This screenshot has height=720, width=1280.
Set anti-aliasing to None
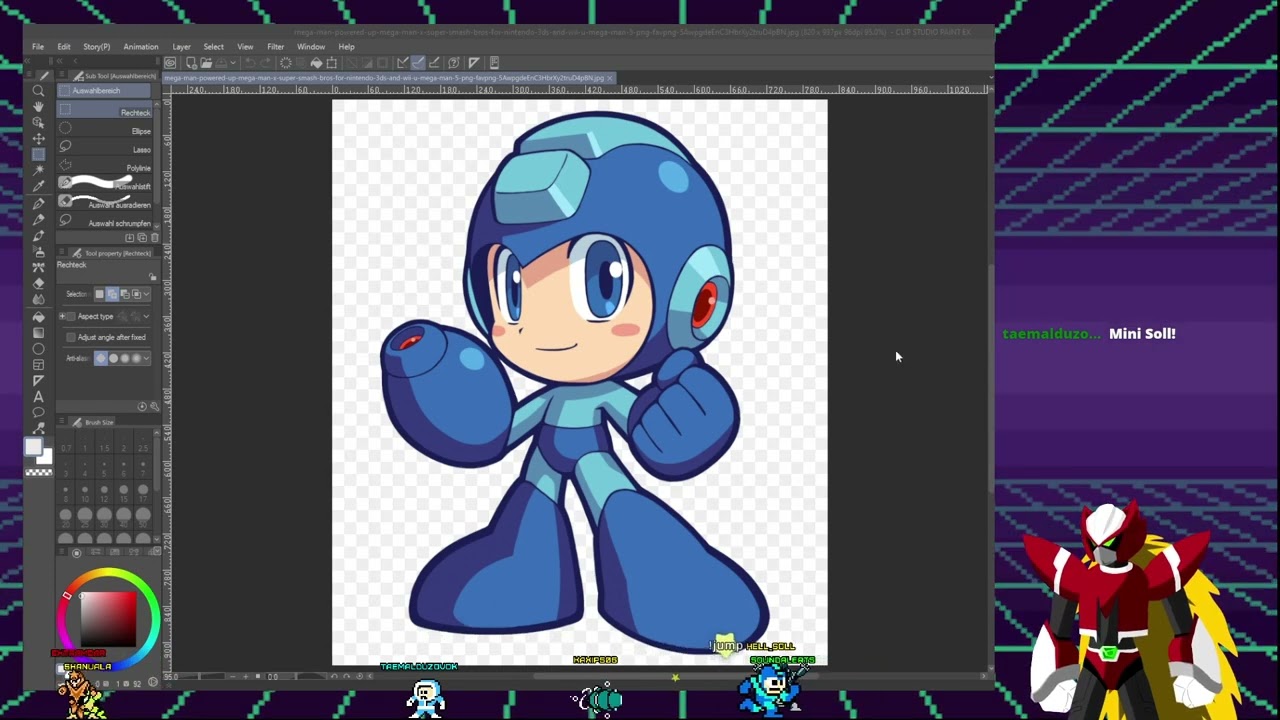[x=101, y=359]
